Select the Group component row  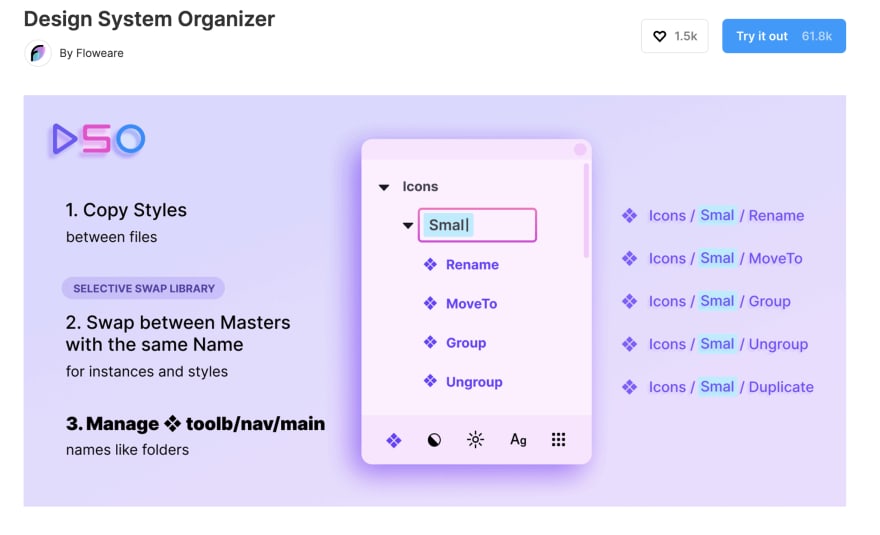455,342
